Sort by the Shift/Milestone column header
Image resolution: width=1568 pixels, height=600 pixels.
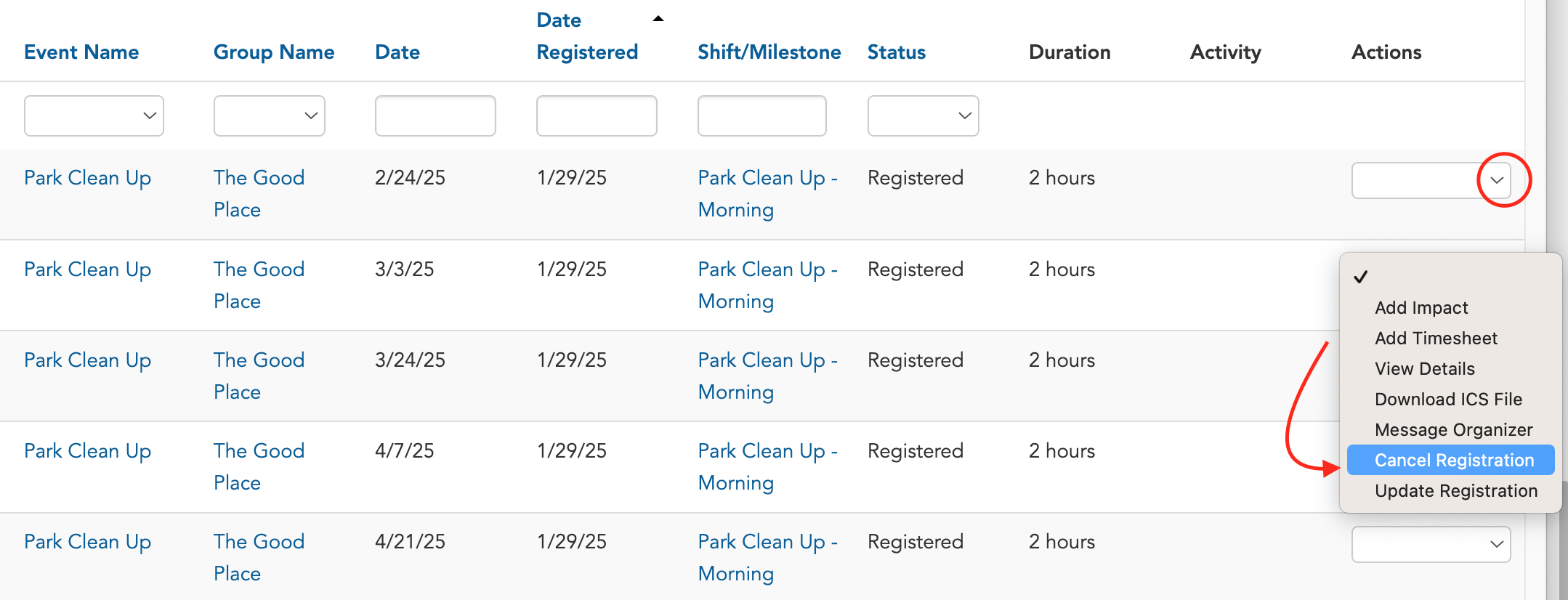(x=769, y=52)
